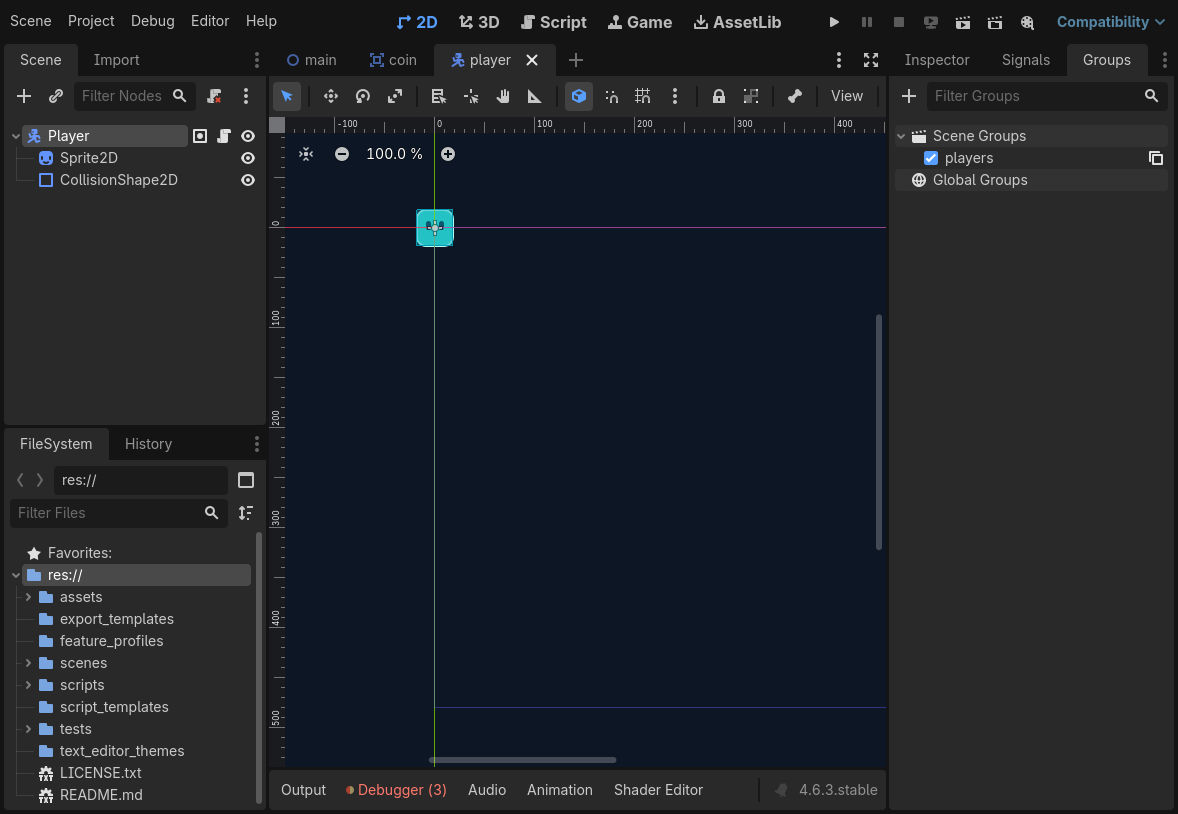The width and height of the screenshot is (1178, 814).
Task: Expand the scripts folder
Action: click(x=29, y=685)
